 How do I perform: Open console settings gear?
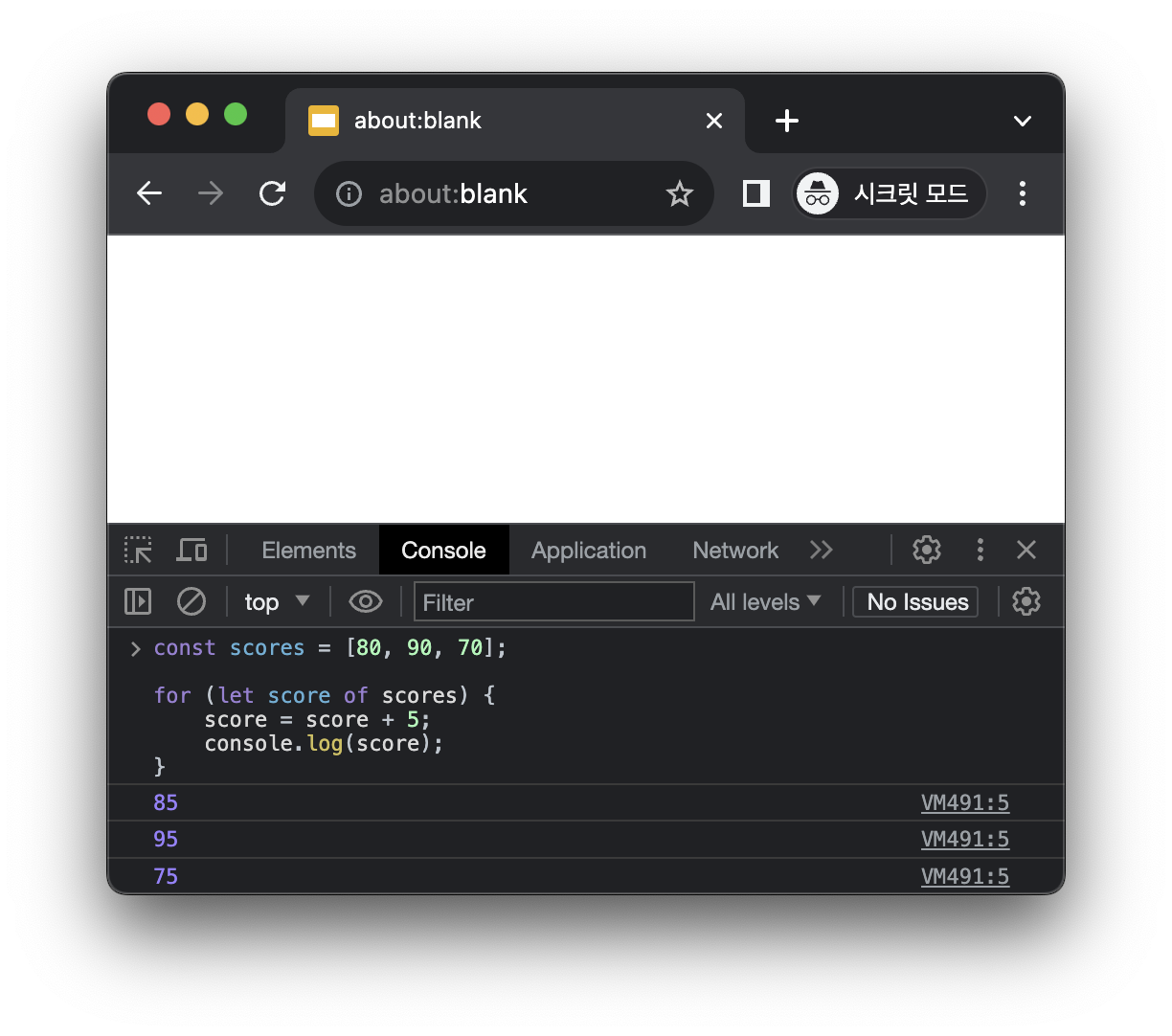tap(1026, 601)
